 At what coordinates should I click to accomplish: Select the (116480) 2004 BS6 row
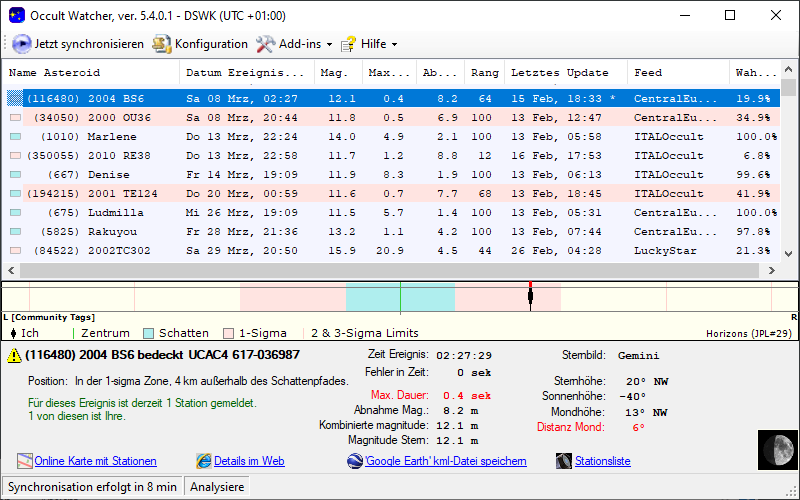coord(392,98)
